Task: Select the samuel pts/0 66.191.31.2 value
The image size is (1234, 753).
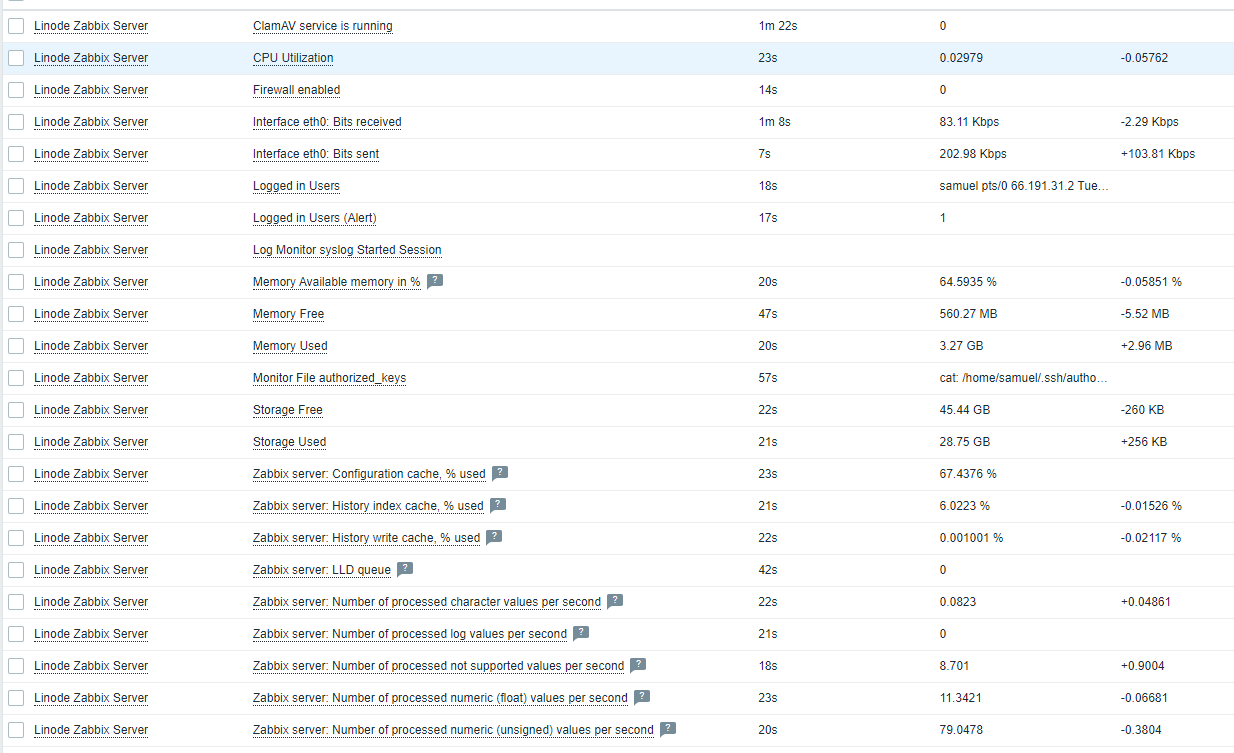Action: click(x=1023, y=186)
